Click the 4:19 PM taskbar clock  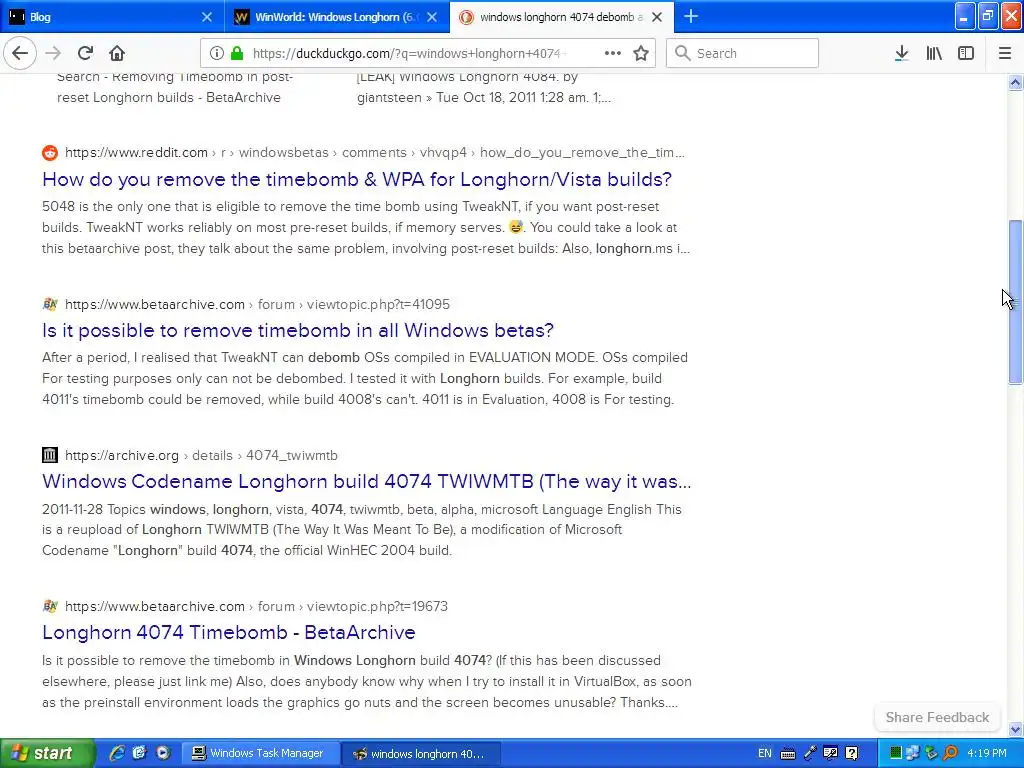(987, 754)
